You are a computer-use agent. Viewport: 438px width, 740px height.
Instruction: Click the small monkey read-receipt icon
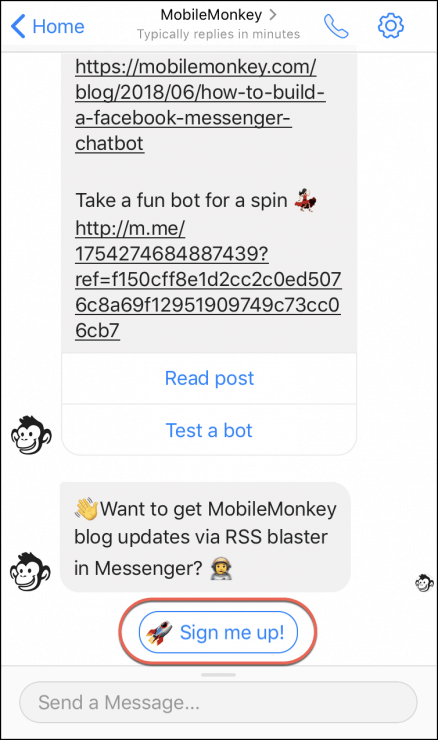424,582
